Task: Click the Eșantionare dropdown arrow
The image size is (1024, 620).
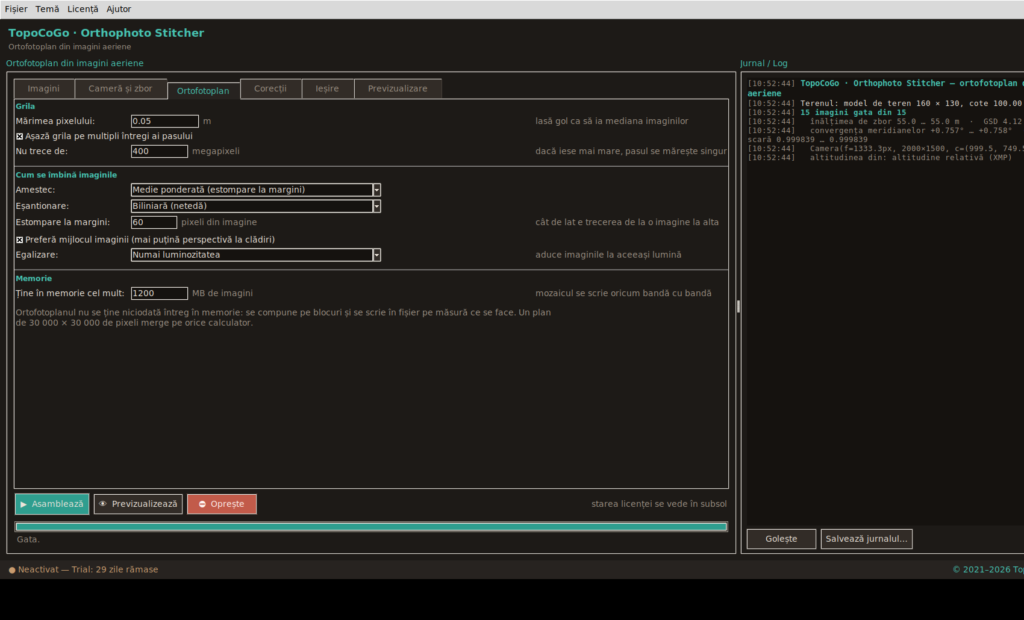Action: pos(377,206)
